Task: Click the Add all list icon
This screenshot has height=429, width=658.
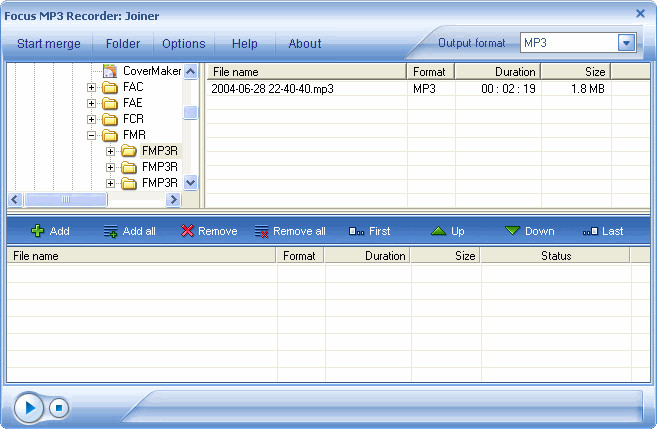Action: click(x=110, y=231)
